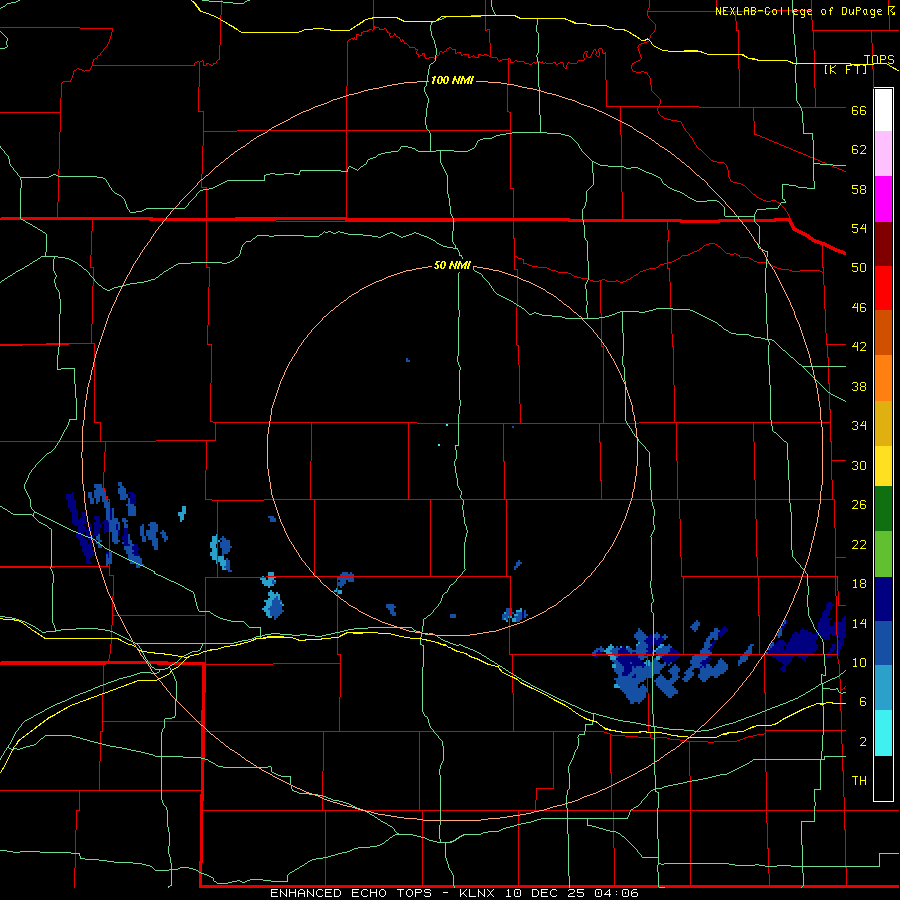This screenshot has width=900, height=900.
Task: Click the 50 legend value
Action: pos(859,268)
